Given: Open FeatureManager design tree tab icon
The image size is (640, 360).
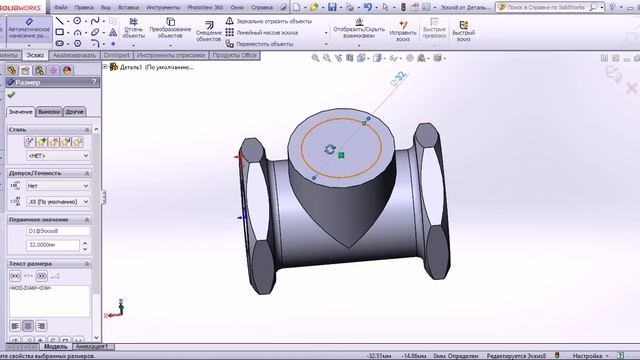Looking at the screenshot, I should [11, 70].
